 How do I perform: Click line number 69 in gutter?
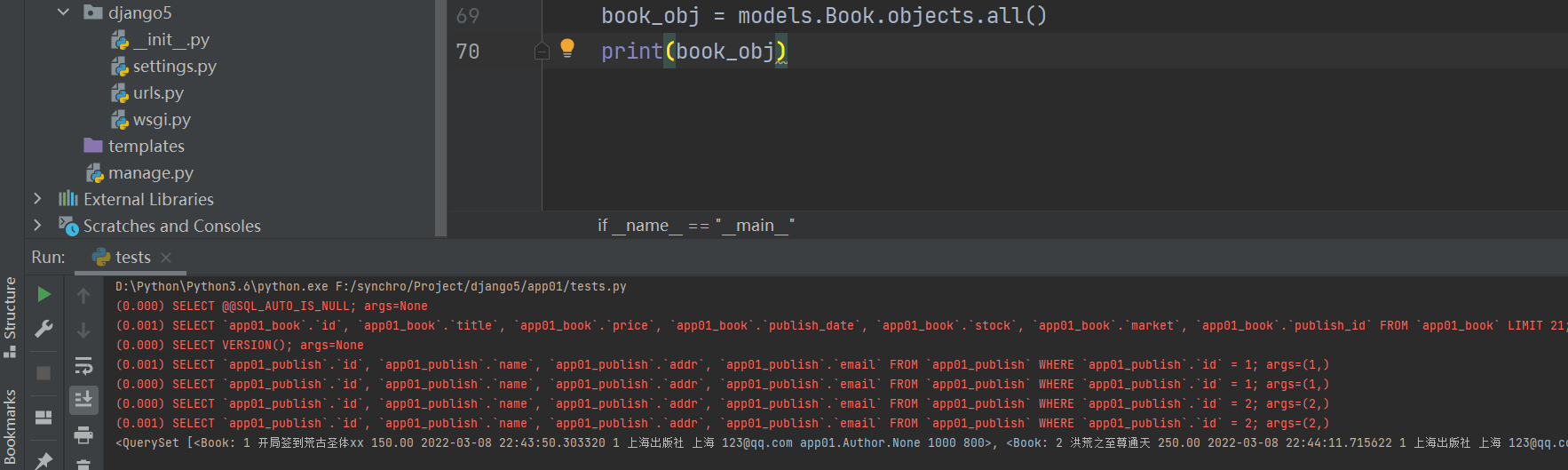[468, 16]
